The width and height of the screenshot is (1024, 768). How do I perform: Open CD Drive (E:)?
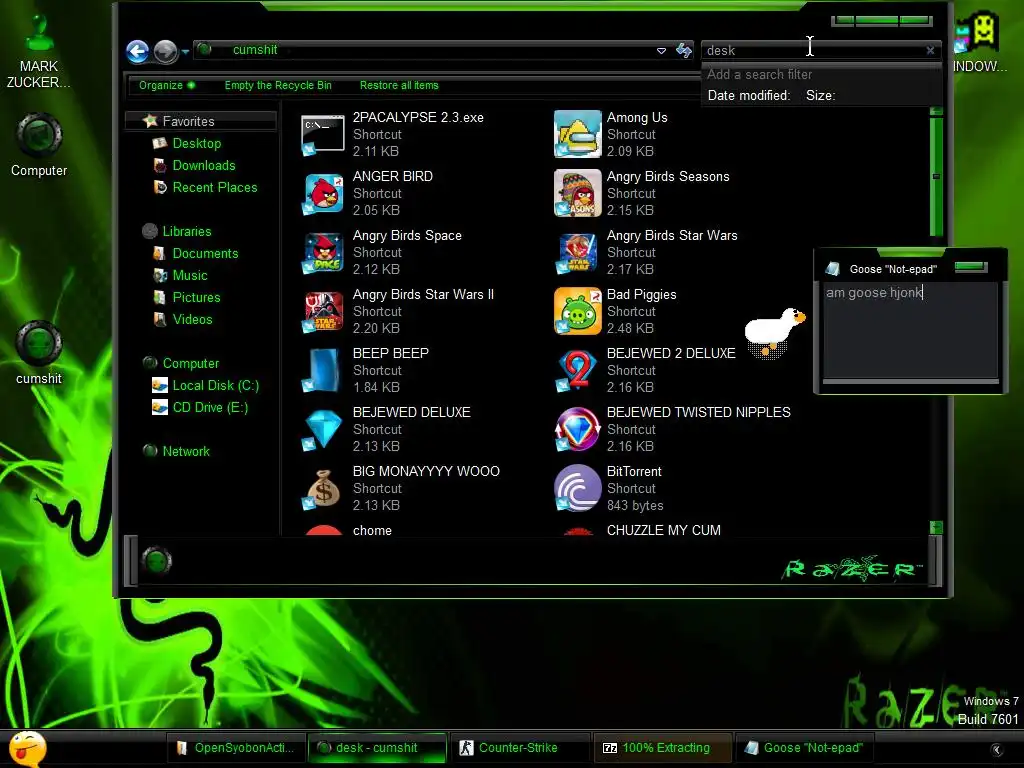[x=210, y=408]
